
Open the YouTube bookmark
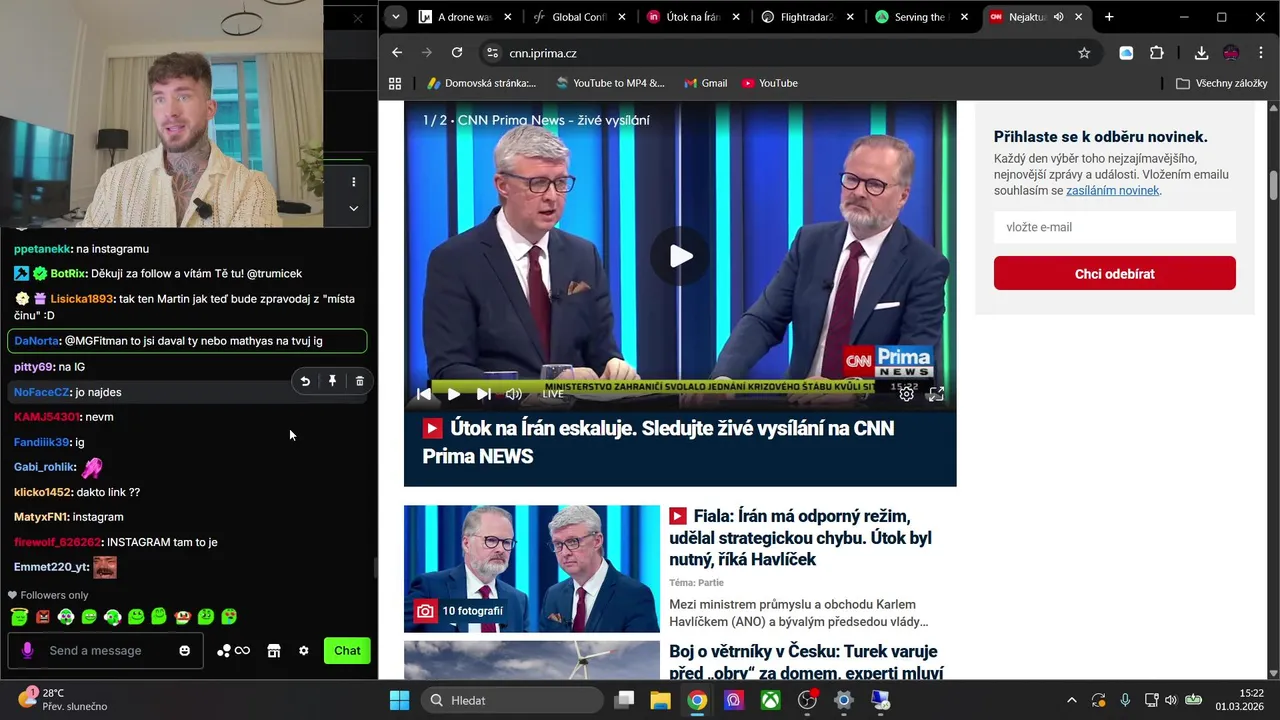(x=770, y=83)
